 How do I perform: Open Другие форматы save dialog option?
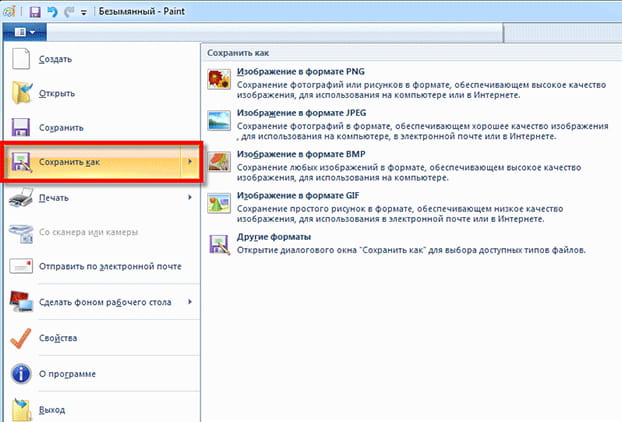[x=274, y=236]
